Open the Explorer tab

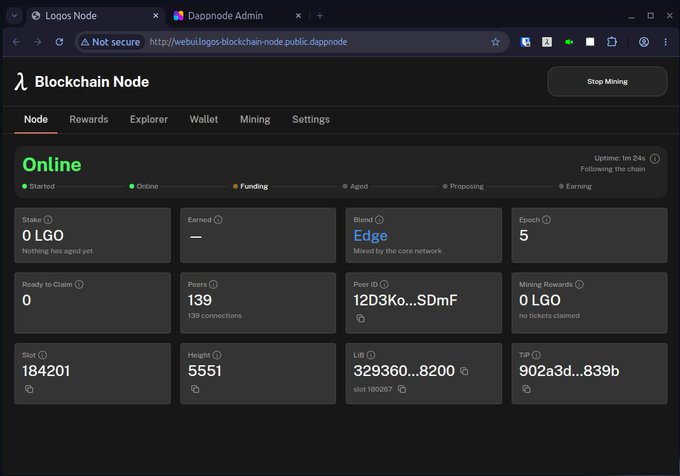coord(149,119)
